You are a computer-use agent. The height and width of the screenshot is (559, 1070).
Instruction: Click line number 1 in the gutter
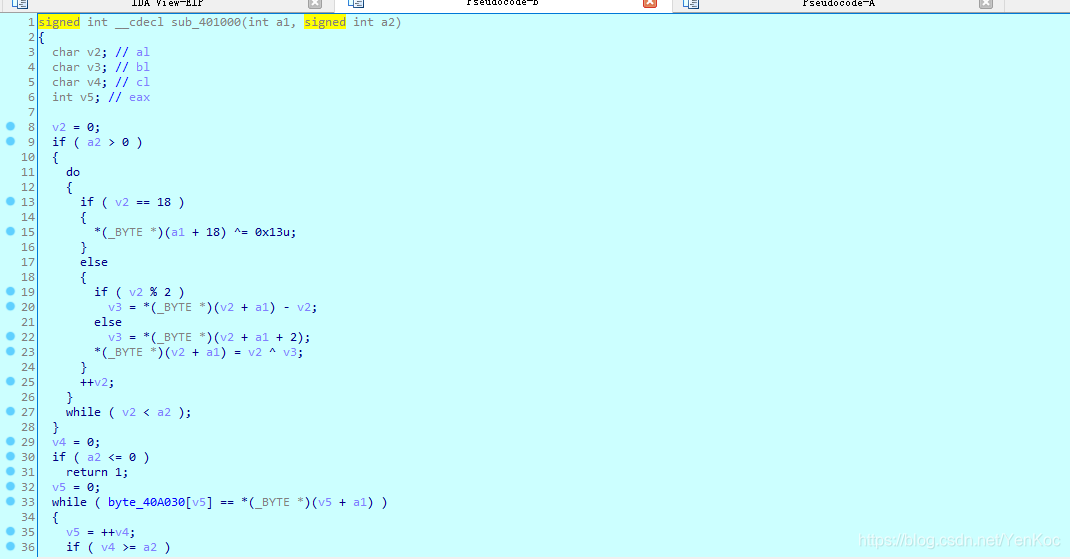point(31,22)
